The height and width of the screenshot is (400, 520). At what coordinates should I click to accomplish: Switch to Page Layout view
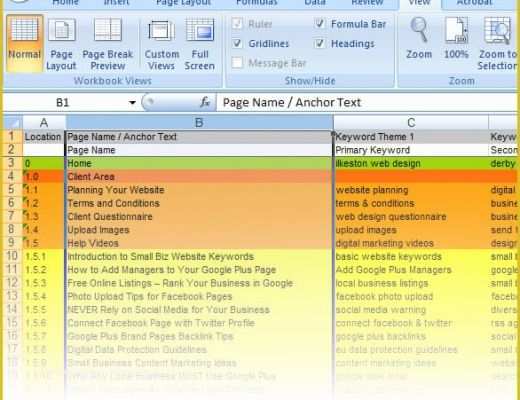[x=62, y=43]
